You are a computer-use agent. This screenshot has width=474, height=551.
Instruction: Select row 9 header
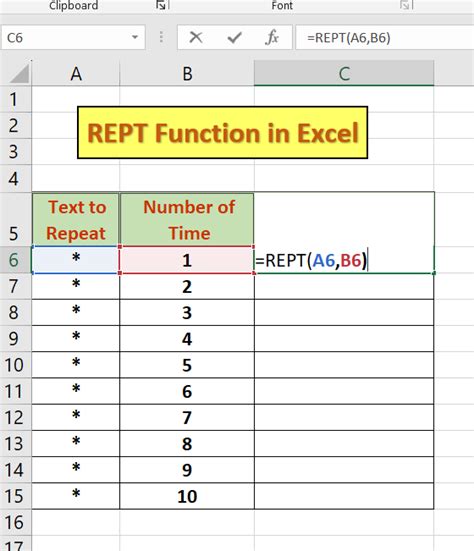click(x=15, y=338)
